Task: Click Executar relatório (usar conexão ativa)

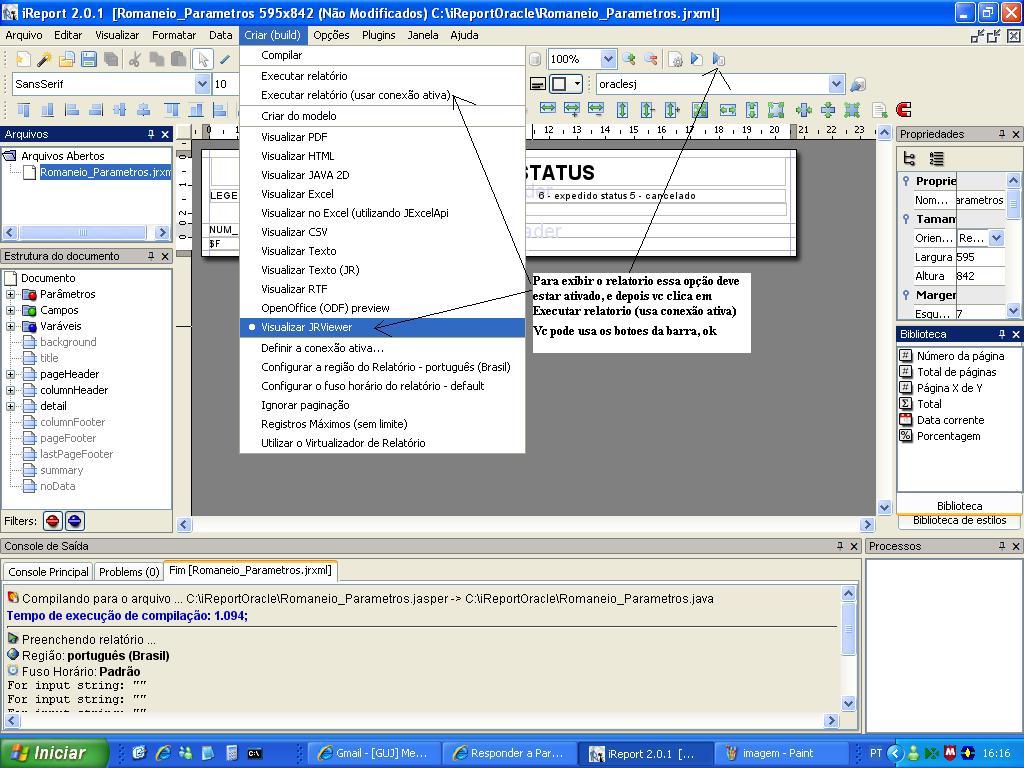Action: coord(382,95)
